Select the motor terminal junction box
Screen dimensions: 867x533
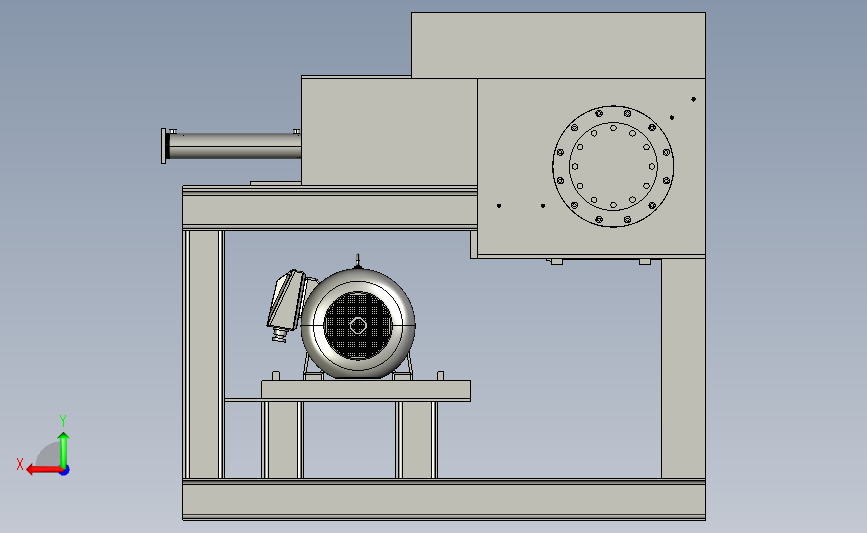[x=286, y=303]
